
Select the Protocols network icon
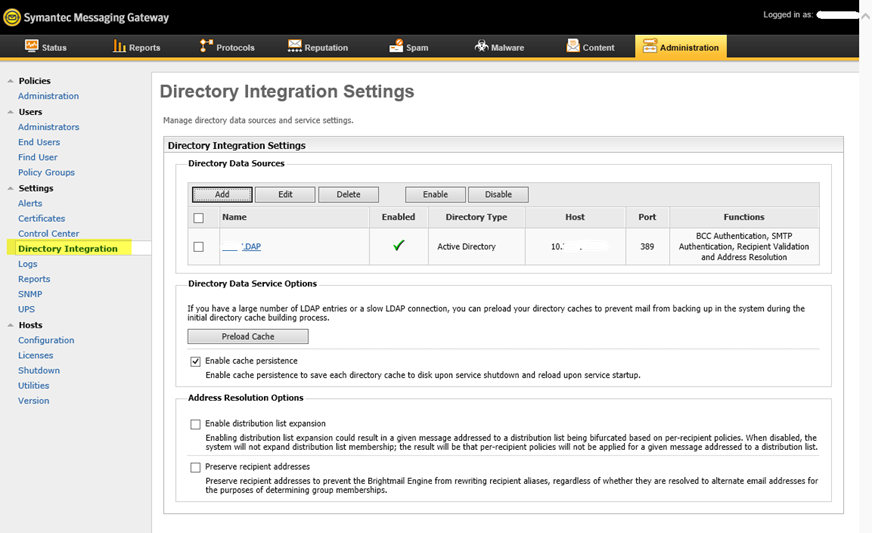(206, 46)
